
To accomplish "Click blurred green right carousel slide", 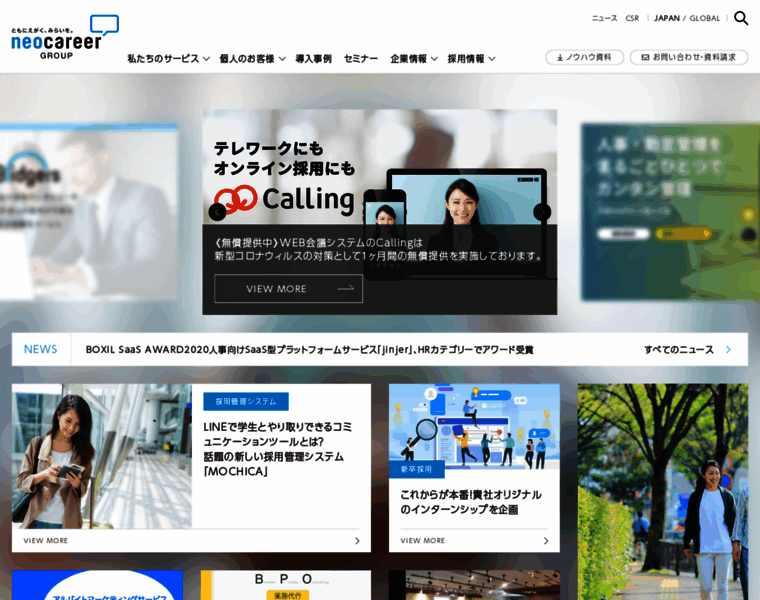I will click(671, 212).
